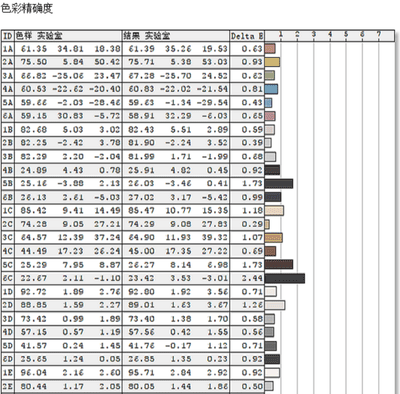The width and height of the screenshot is (400, 394).
Task: Click sample value 61.35 in row 1A
Action: pos(34,49)
